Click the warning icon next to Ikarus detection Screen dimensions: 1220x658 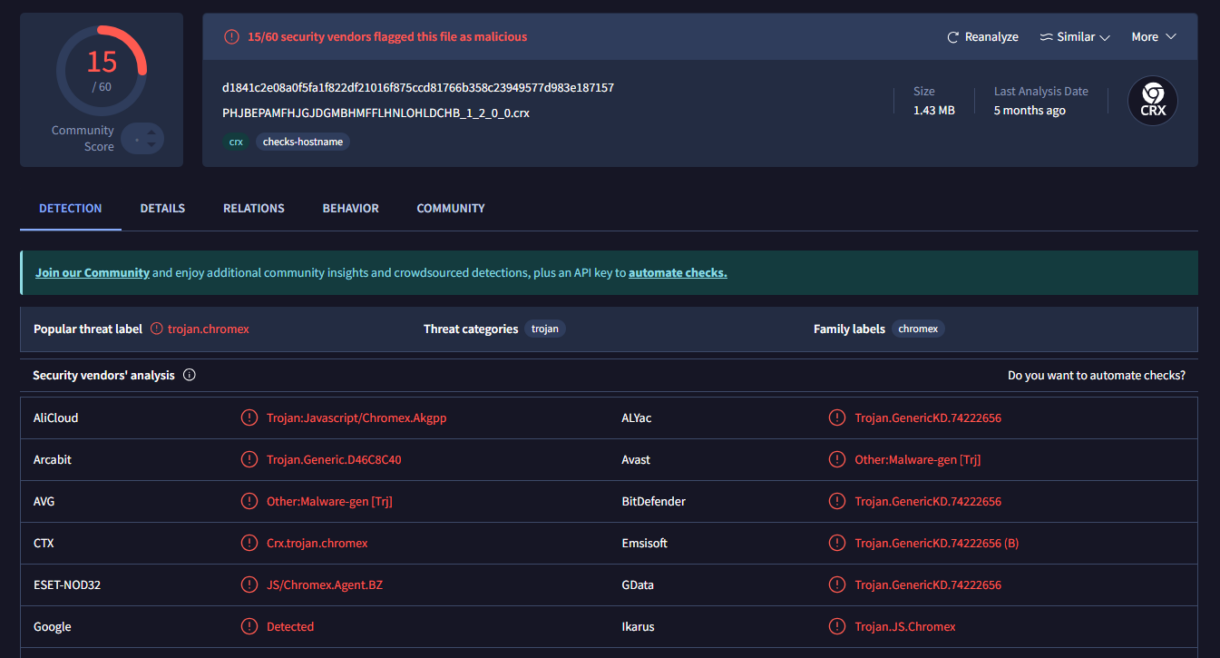point(837,626)
